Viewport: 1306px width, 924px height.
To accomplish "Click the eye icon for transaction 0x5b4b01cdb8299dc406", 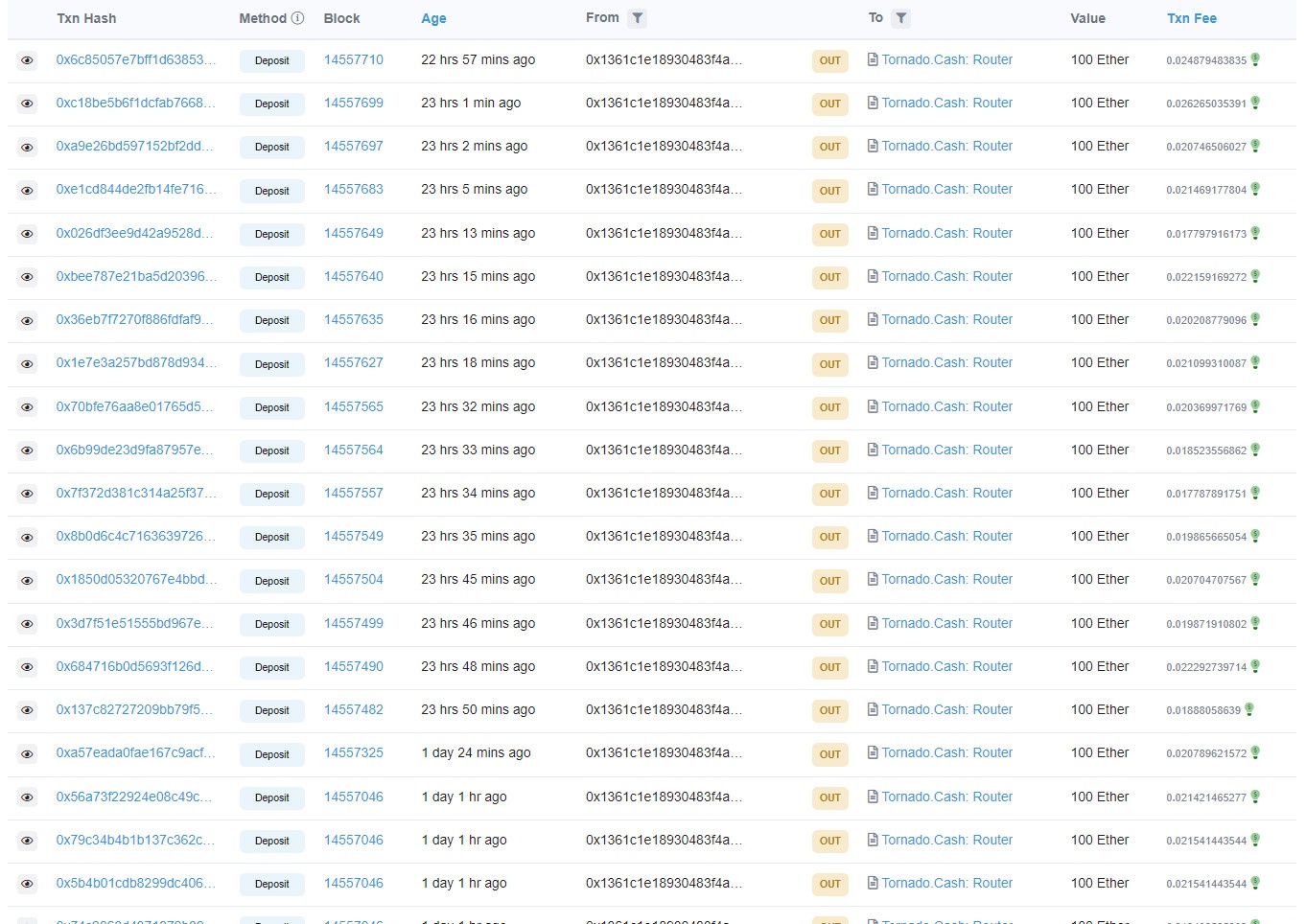I will pos(27,884).
